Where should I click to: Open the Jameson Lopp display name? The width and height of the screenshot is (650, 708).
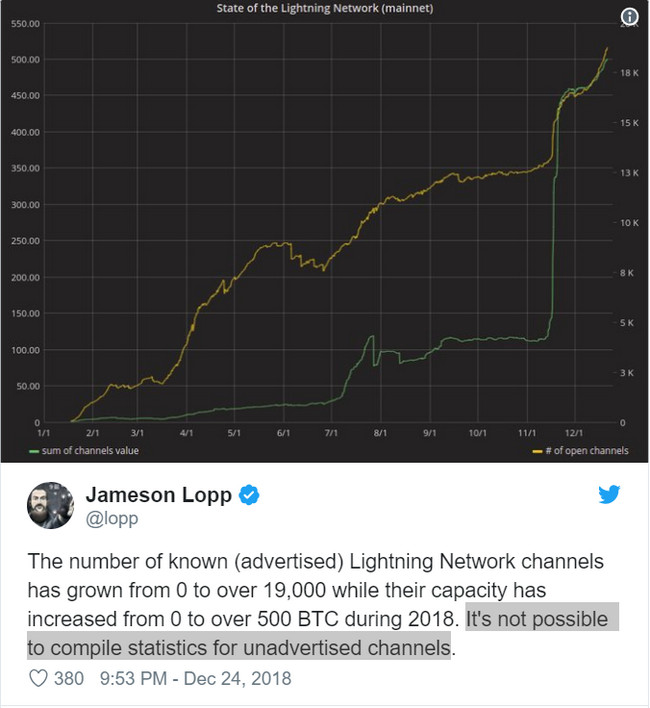pos(159,495)
